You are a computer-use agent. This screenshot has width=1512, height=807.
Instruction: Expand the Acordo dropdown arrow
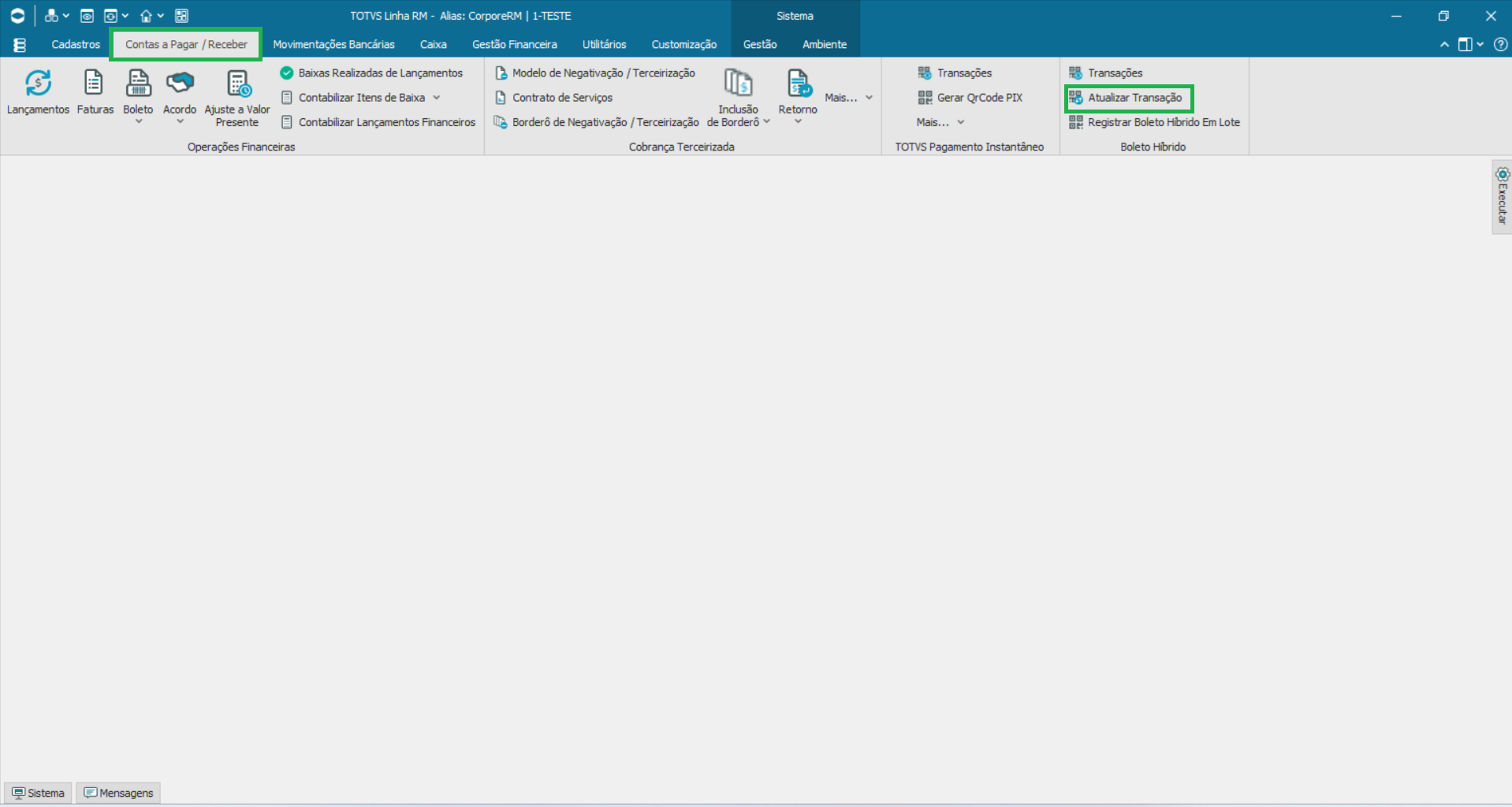click(x=180, y=121)
